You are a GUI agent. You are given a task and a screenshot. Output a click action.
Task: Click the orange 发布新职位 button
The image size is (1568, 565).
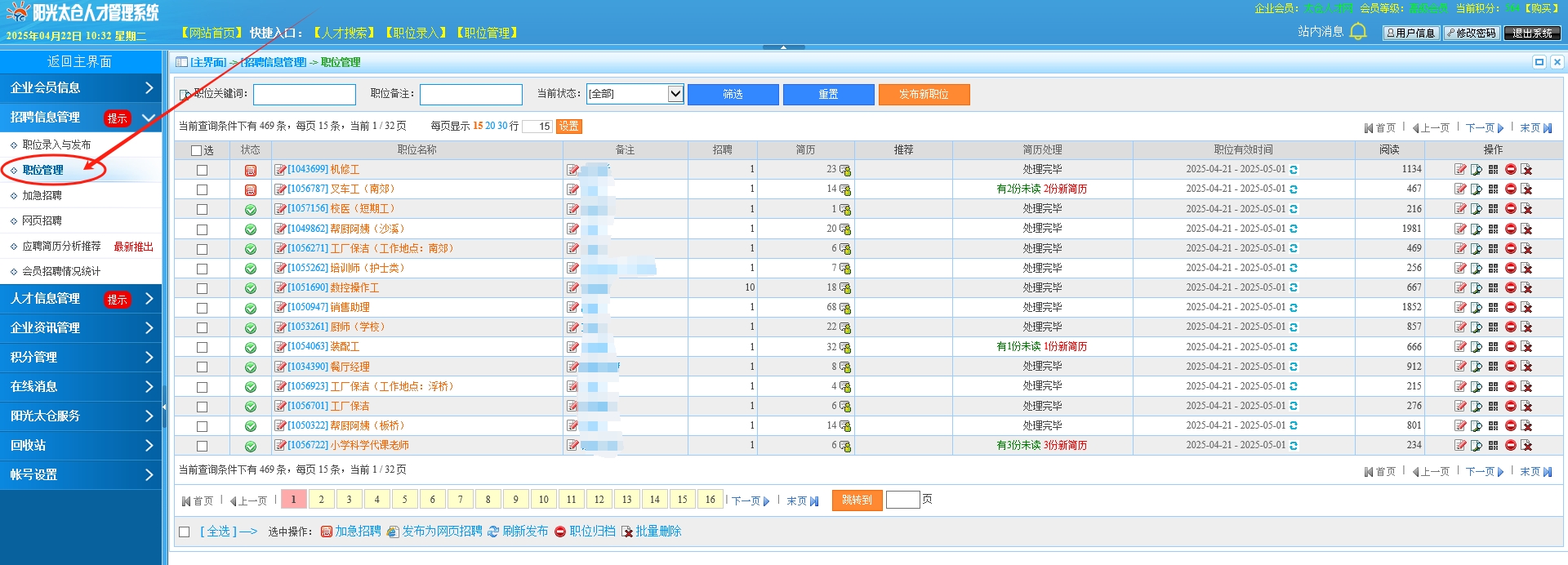click(x=924, y=95)
